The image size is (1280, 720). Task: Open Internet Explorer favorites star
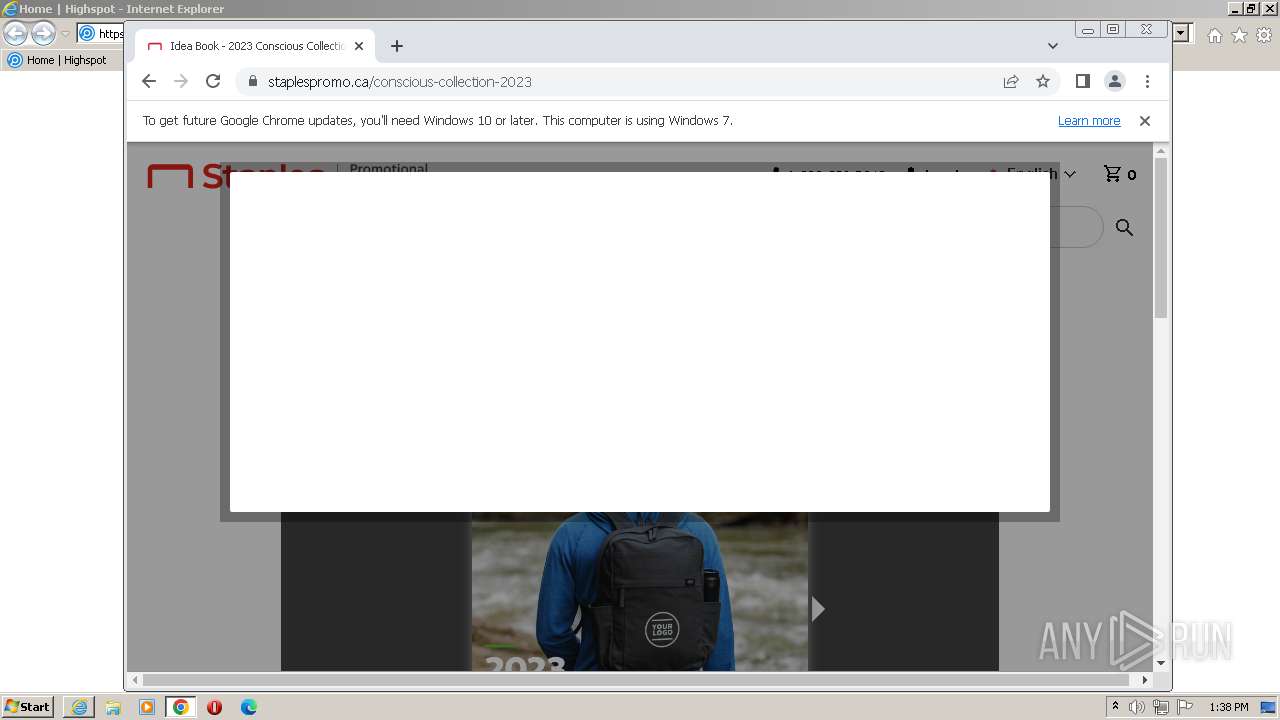[1239, 35]
